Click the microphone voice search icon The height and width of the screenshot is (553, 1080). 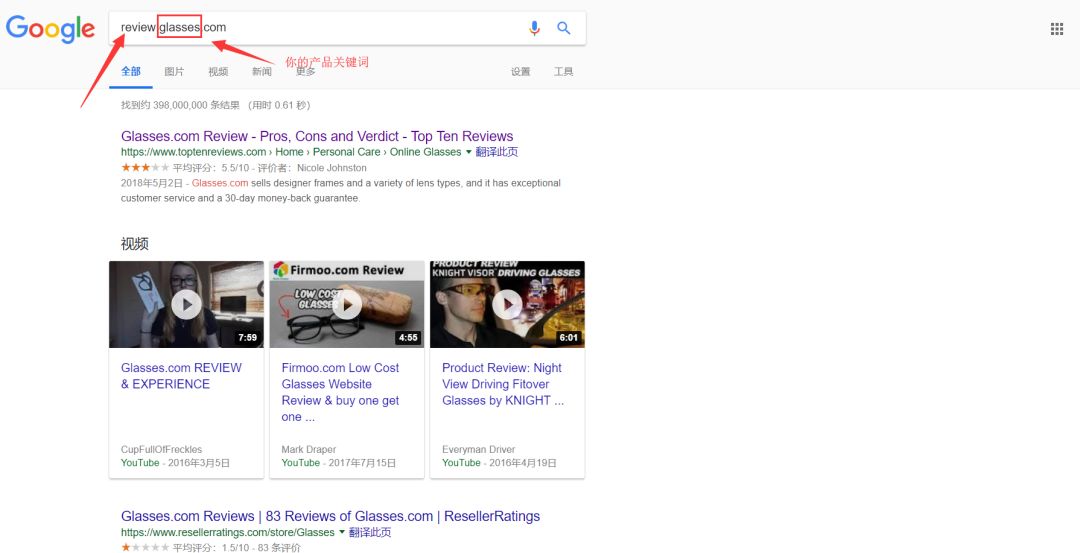pos(534,28)
